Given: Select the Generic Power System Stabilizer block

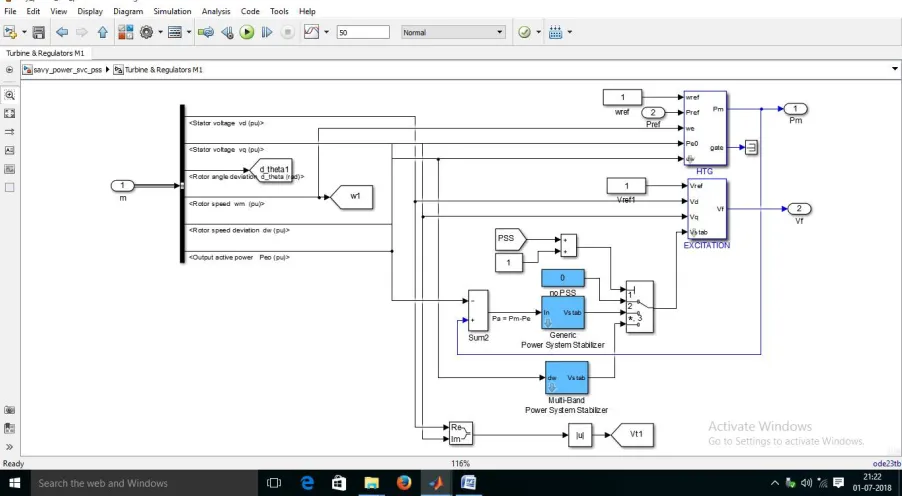Looking at the screenshot, I should pyautogui.click(x=563, y=312).
